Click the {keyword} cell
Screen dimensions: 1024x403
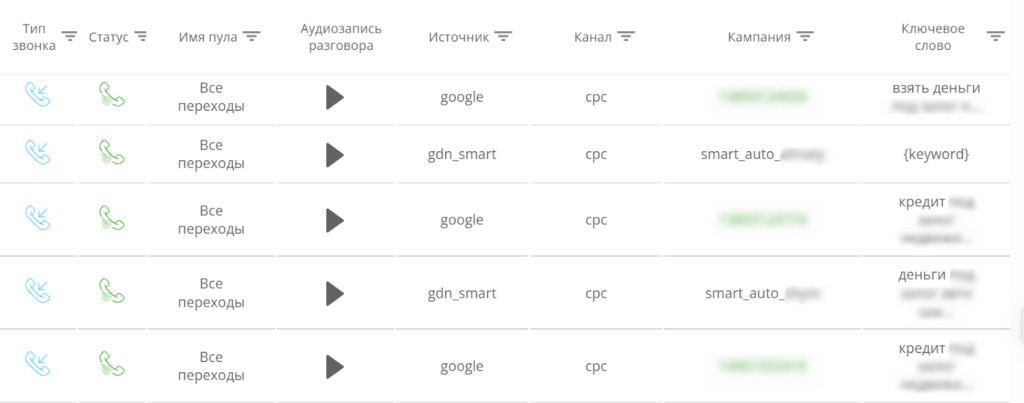(935, 155)
